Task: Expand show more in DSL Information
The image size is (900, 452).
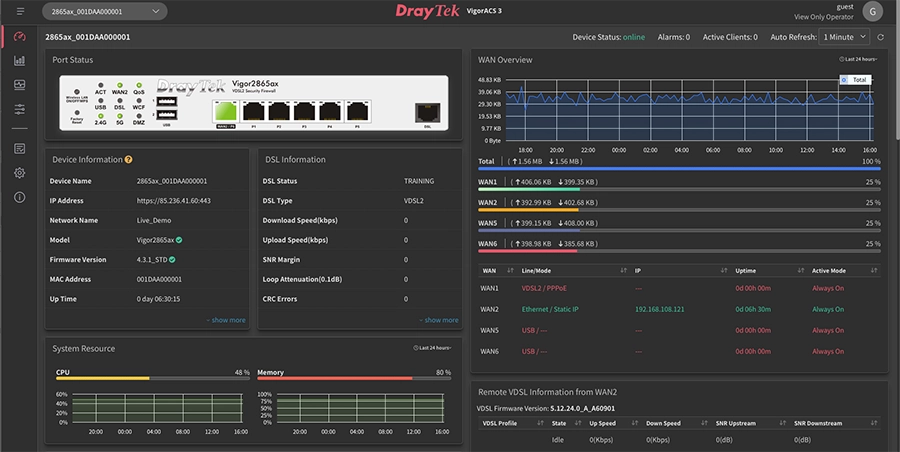Action: pyautogui.click(x=439, y=320)
